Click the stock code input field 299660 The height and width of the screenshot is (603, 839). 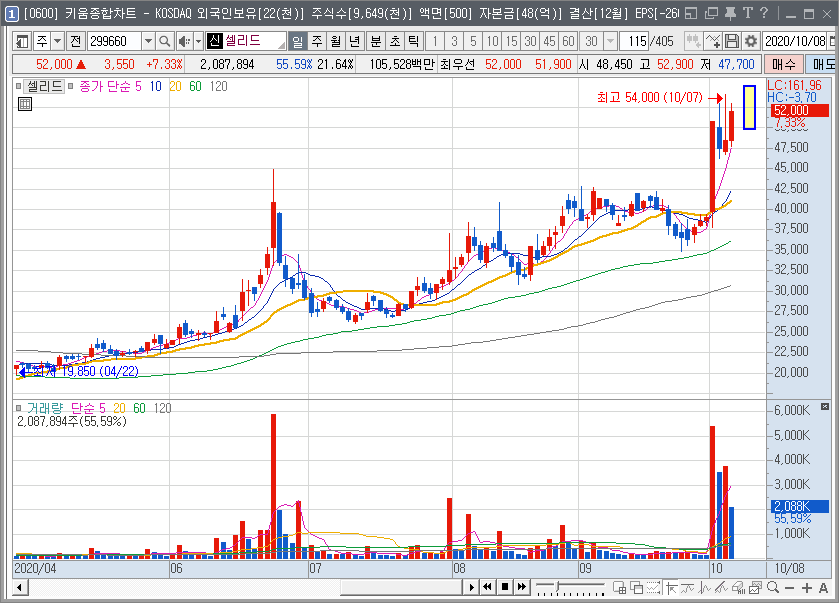coord(114,41)
